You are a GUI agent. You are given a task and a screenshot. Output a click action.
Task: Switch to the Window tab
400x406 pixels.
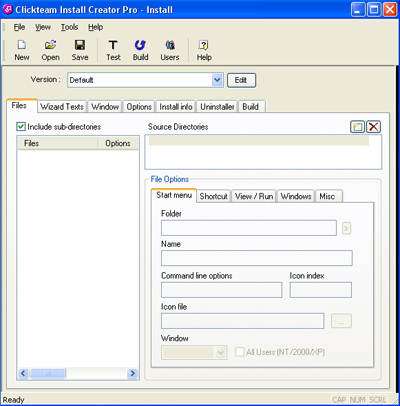[105, 107]
